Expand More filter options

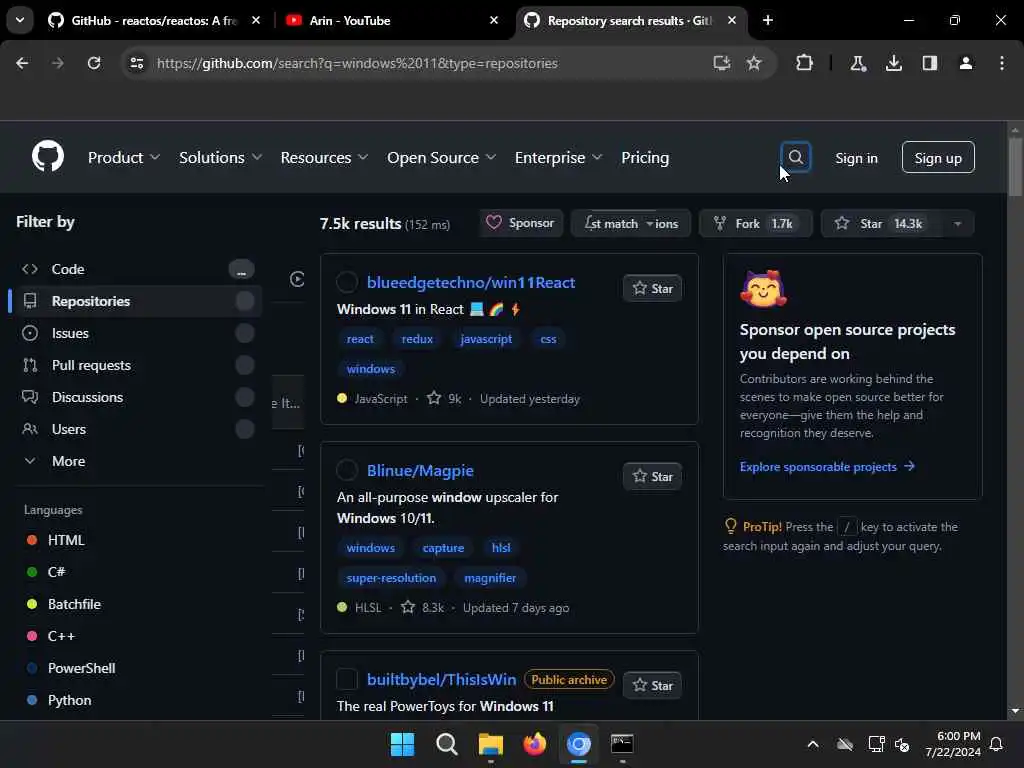tap(136, 461)
